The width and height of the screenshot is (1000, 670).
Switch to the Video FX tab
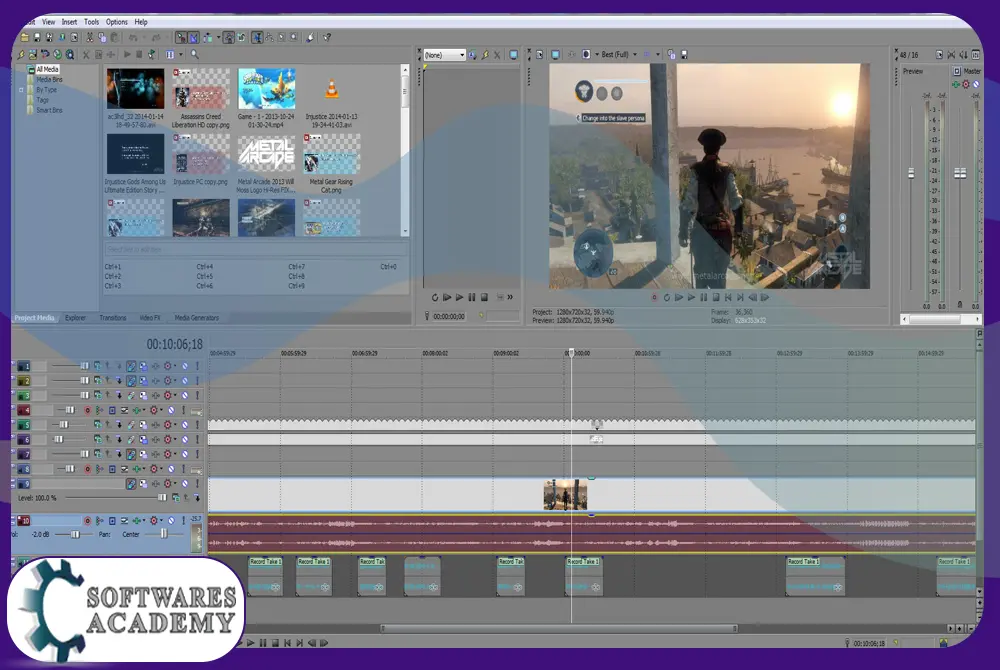pos(150,317)
